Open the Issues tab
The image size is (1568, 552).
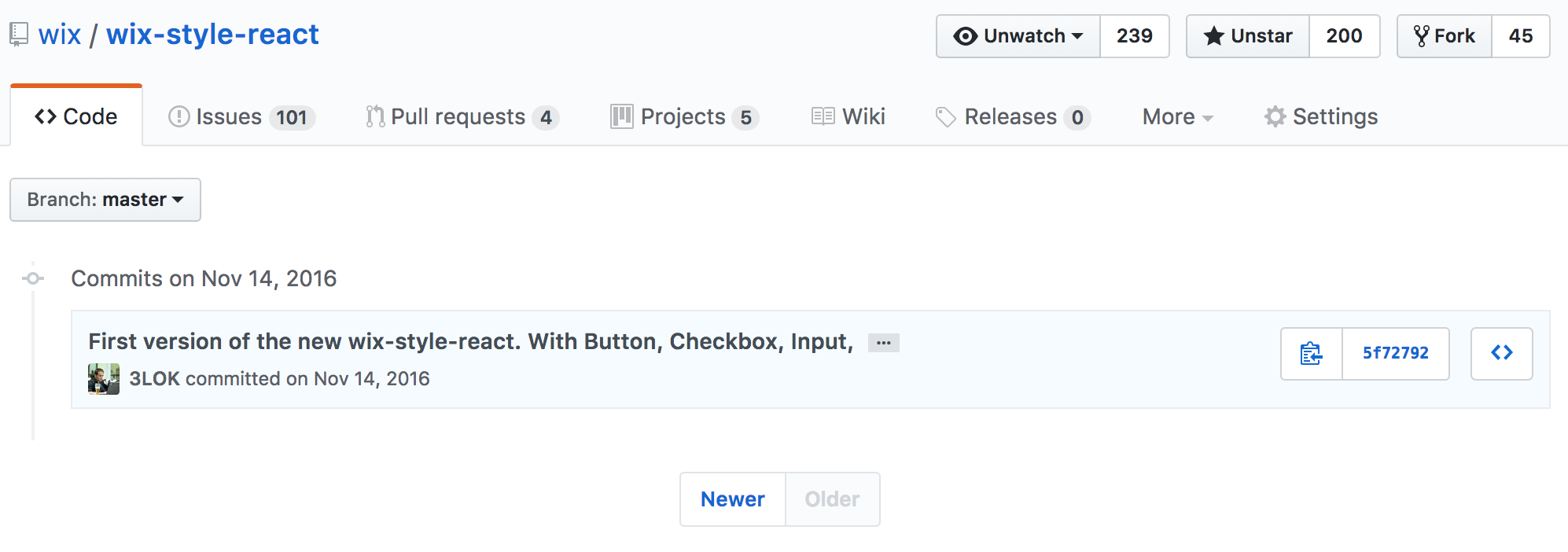click(242, 116)
